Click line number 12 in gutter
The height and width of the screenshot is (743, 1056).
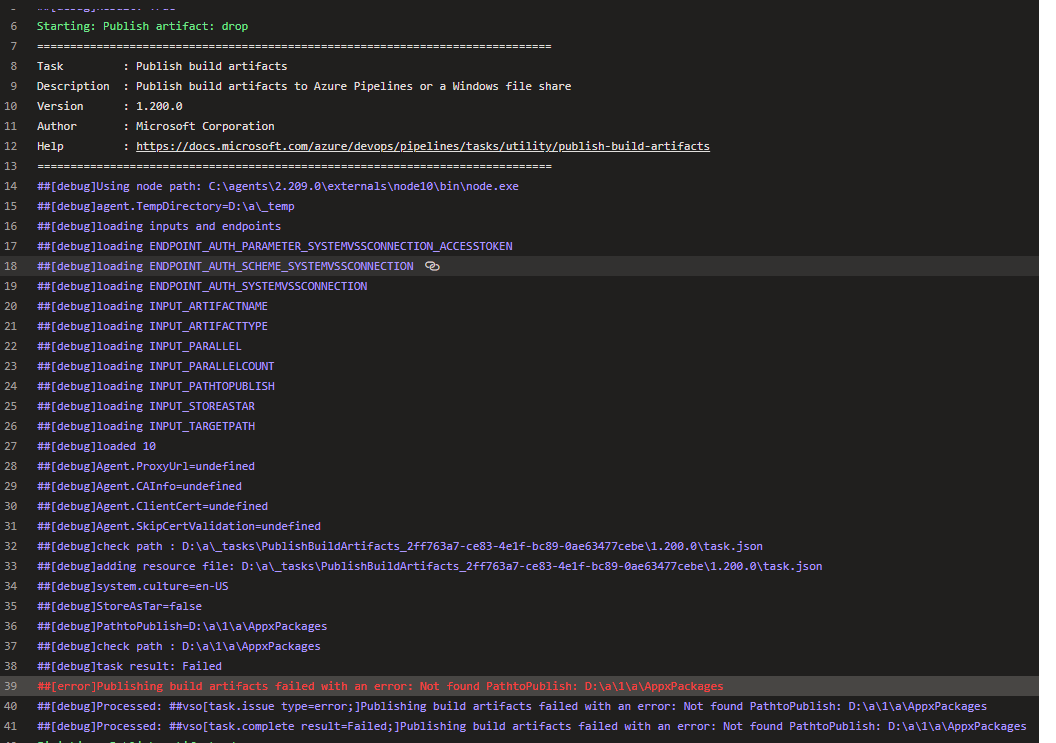[x=11, y=146]
